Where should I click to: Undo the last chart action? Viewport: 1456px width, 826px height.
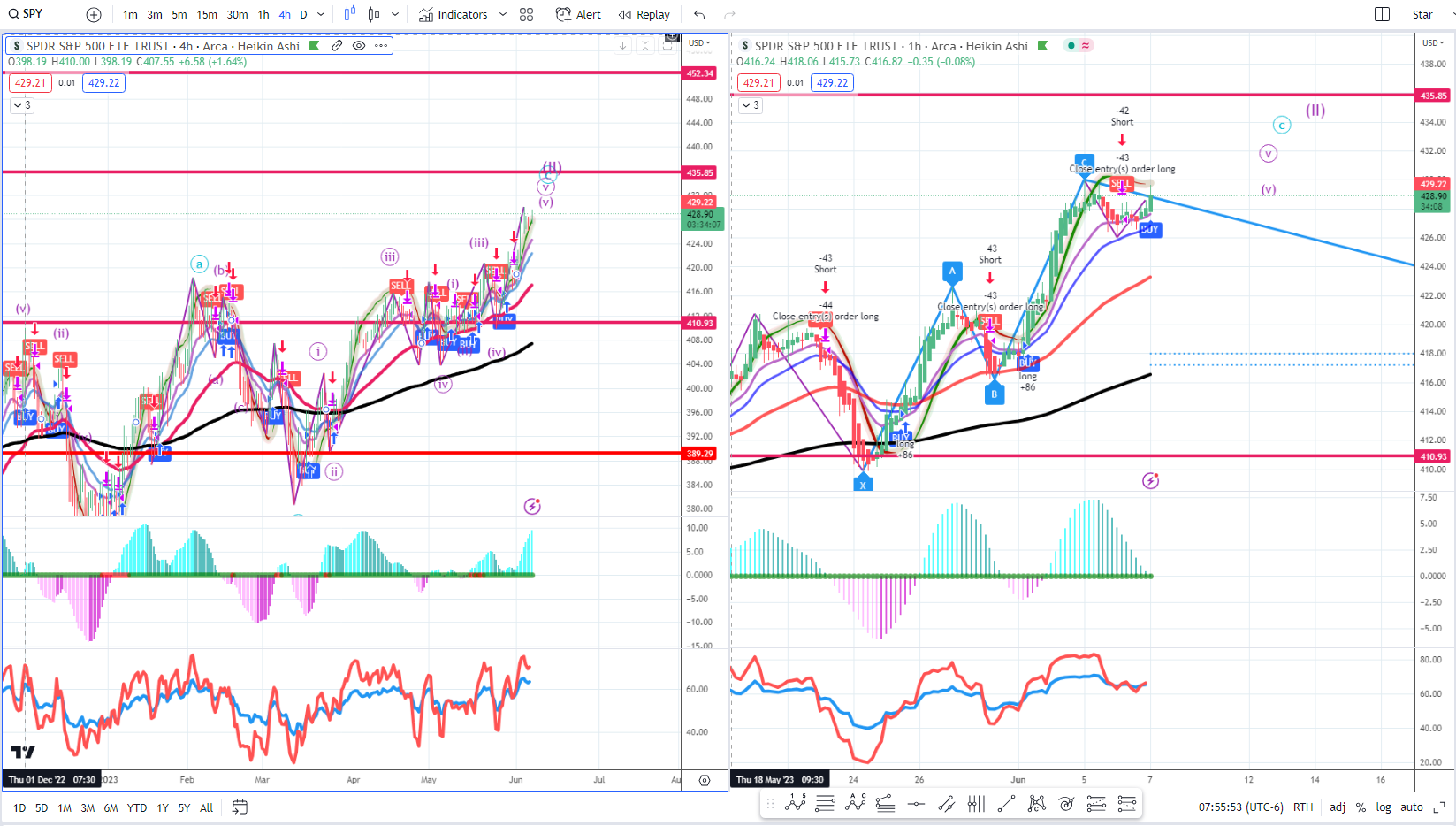[x=699, y=15]
